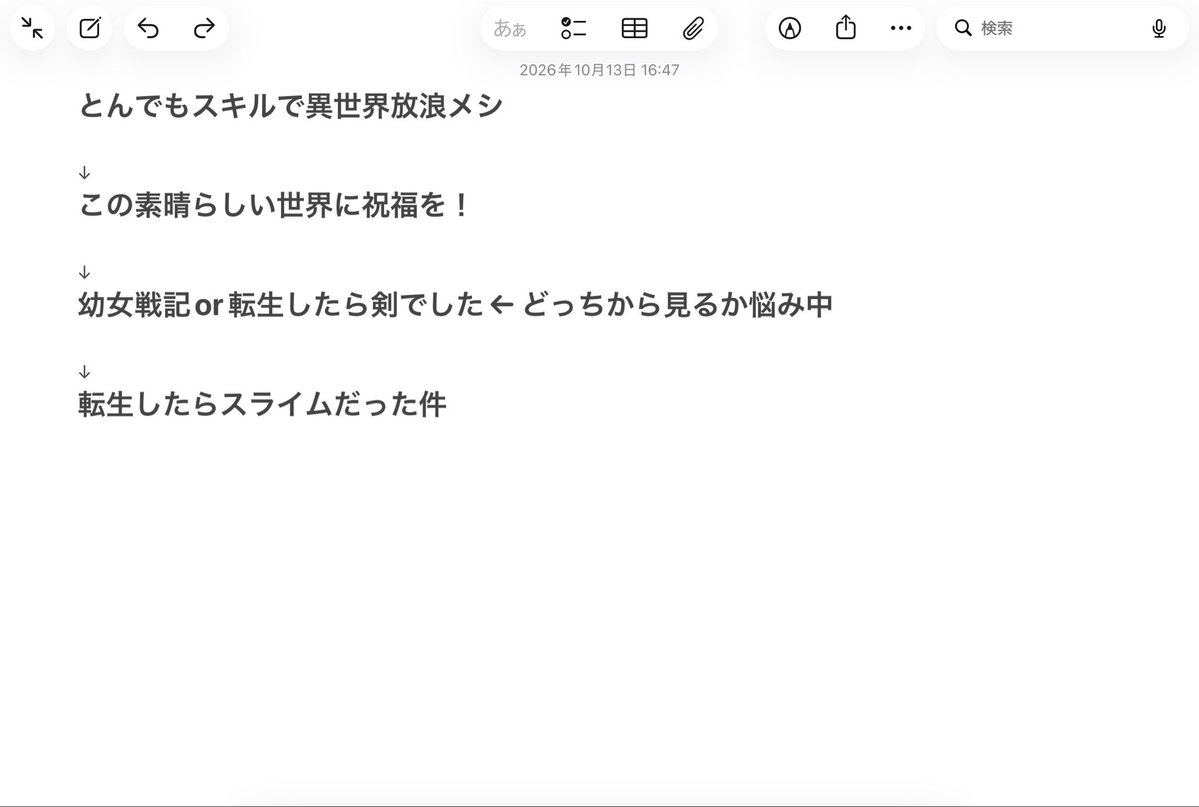Click the down arrow above 幼女戦記
Screen dimensions: 1199x807
[84, 272]
